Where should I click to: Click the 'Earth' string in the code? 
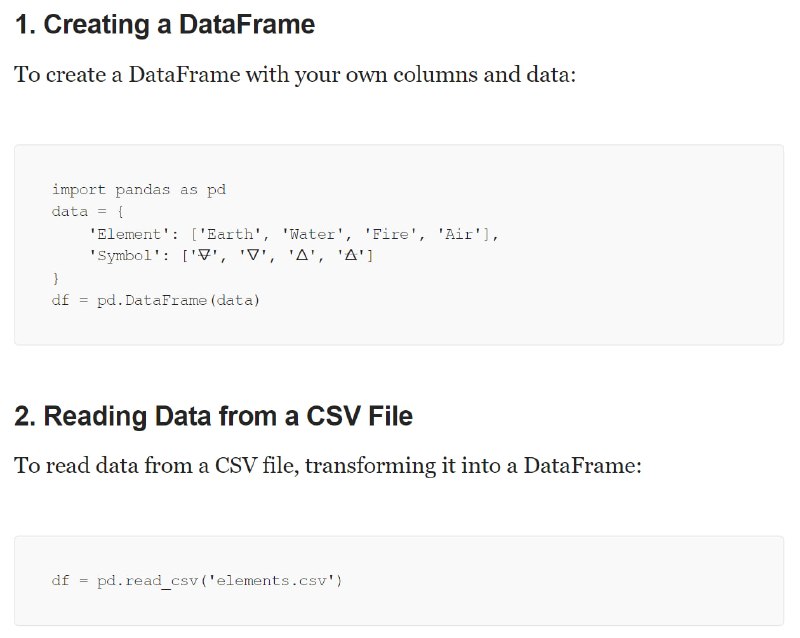tap(230, 234)
